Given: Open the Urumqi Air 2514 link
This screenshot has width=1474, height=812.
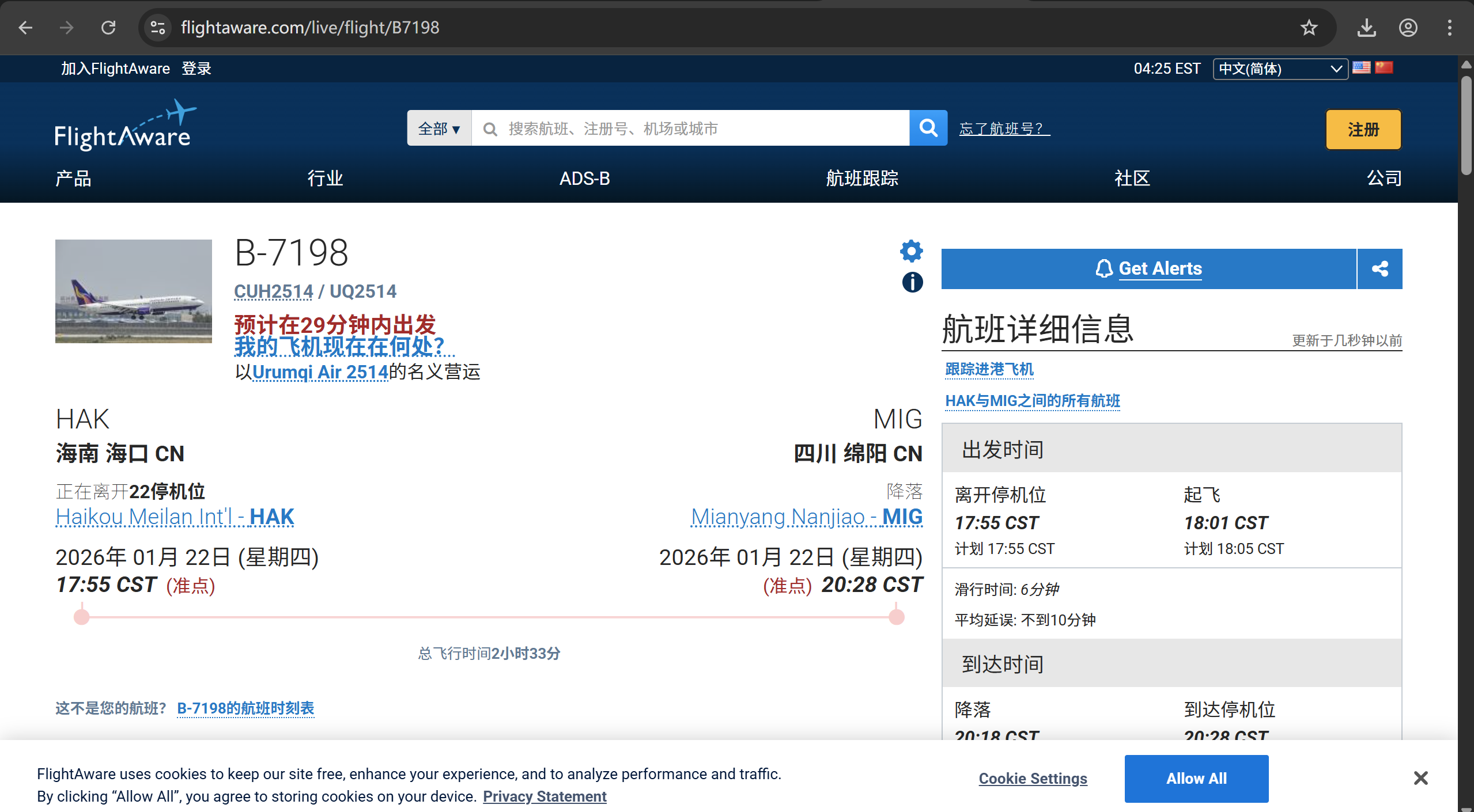Looking at the screenshot, I should click(320, 372).
